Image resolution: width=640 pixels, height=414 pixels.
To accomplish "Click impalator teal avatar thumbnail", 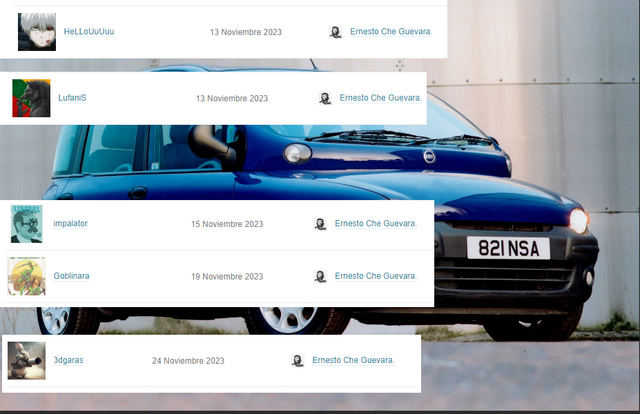I will [27, 224].
